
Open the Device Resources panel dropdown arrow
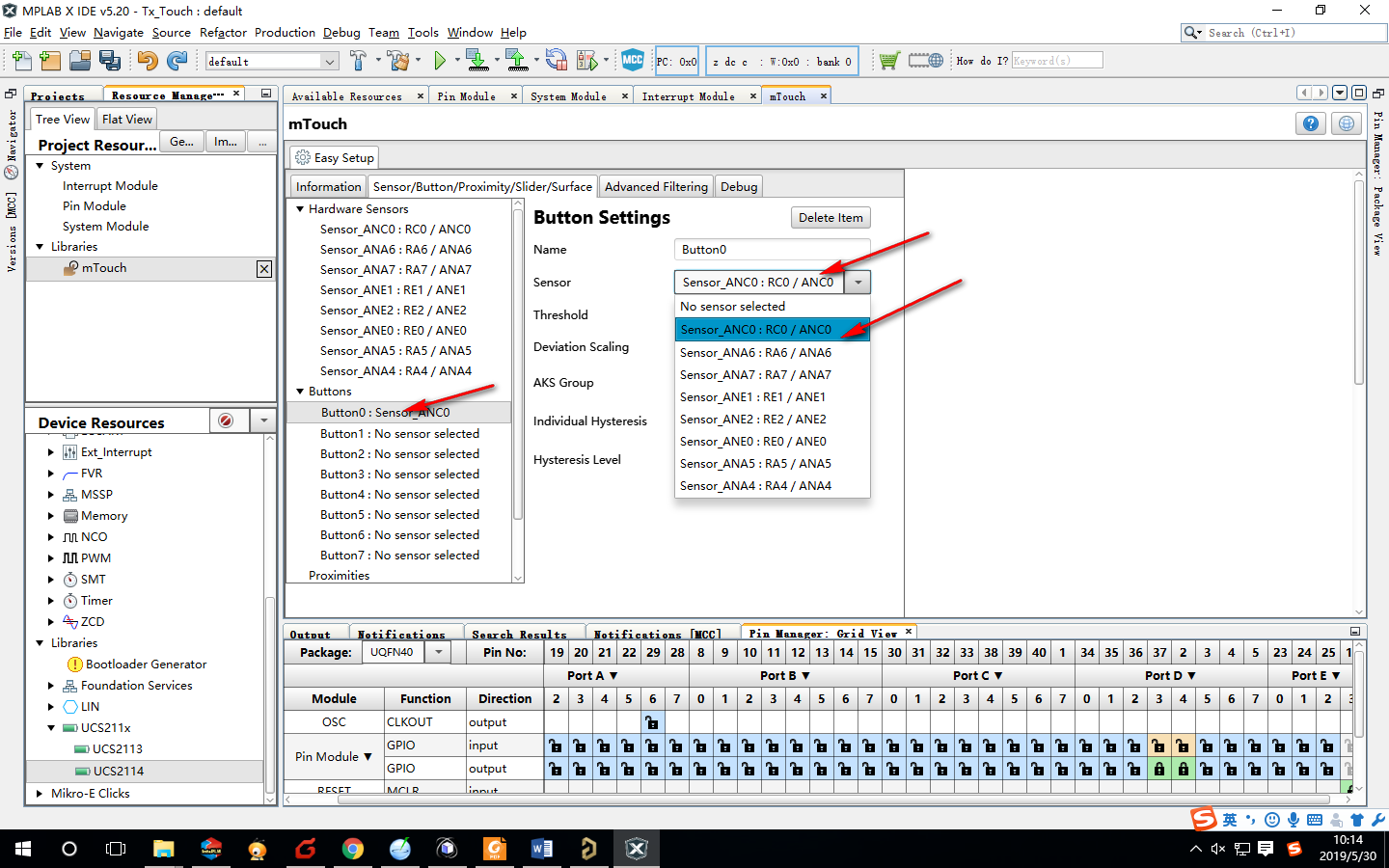(x=263, y=420)
